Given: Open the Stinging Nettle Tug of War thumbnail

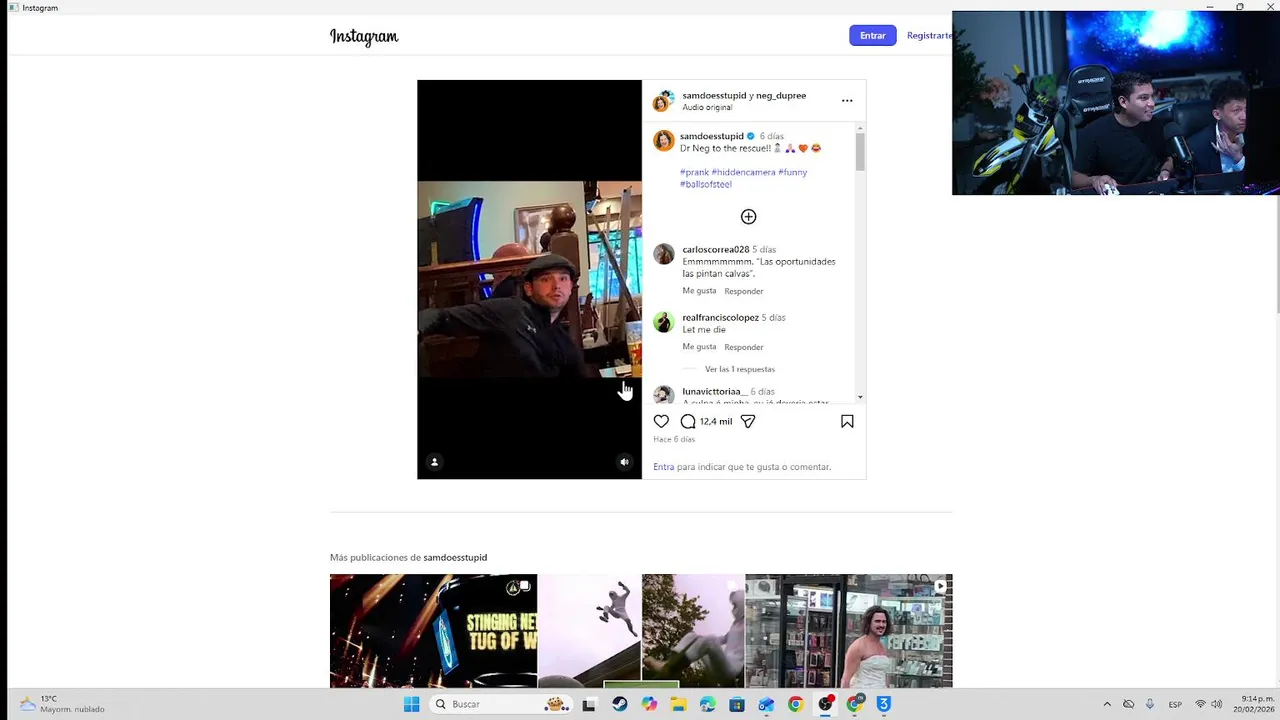Looking at the screenshot, I should coord(433,631).
